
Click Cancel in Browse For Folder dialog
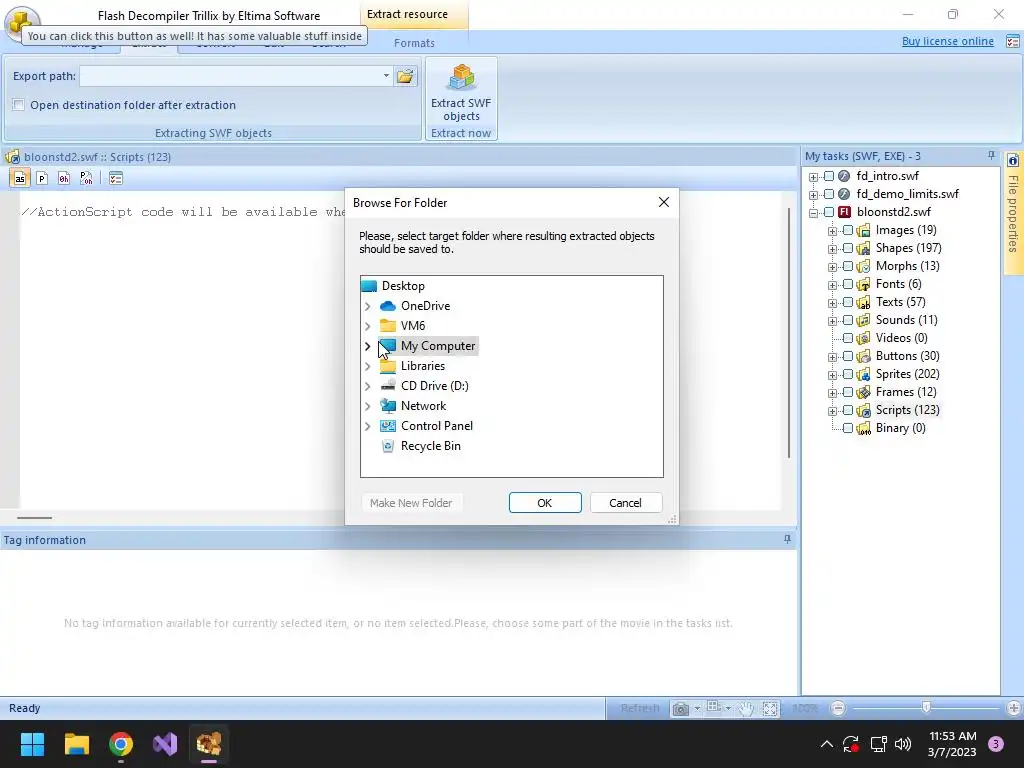(x=625, y=503)
